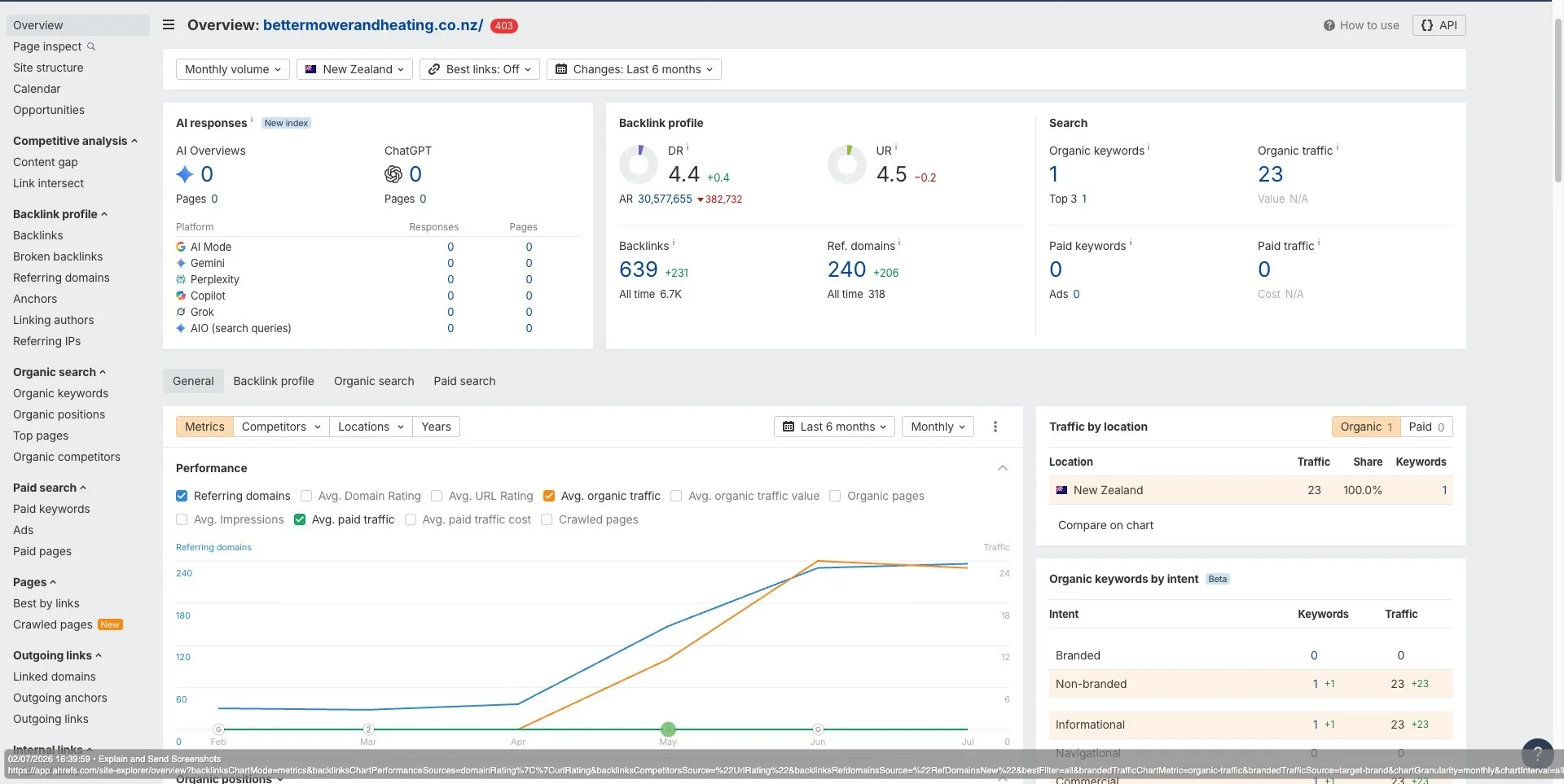Viewport: 1564px width, 784px height.
Task: Uncheck the Referring domains checkbox
Action: pyautogui.click(x=182, y=496)
